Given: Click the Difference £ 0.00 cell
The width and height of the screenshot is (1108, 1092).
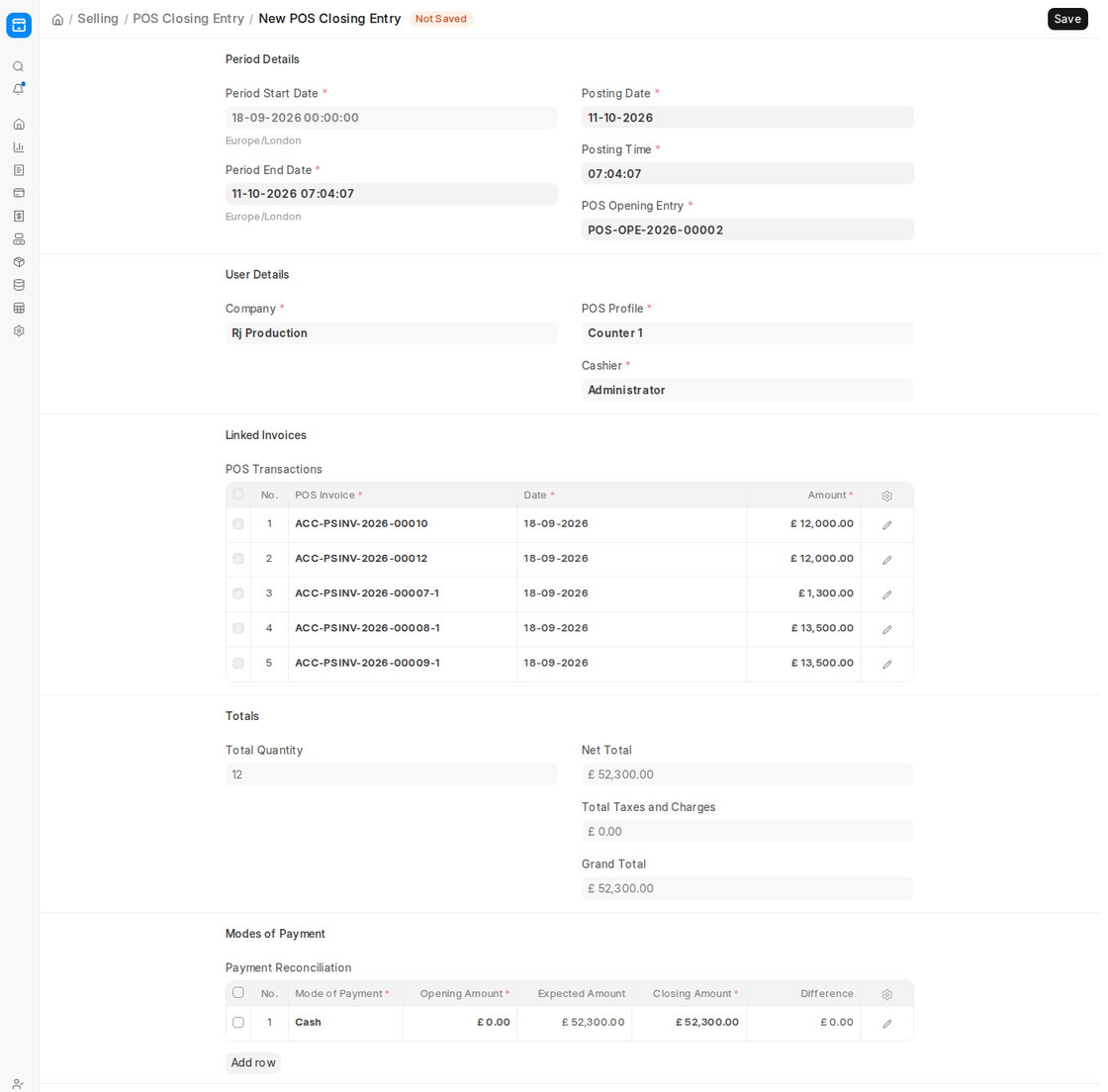Looking at the screenshot, I should point(803,1023).
